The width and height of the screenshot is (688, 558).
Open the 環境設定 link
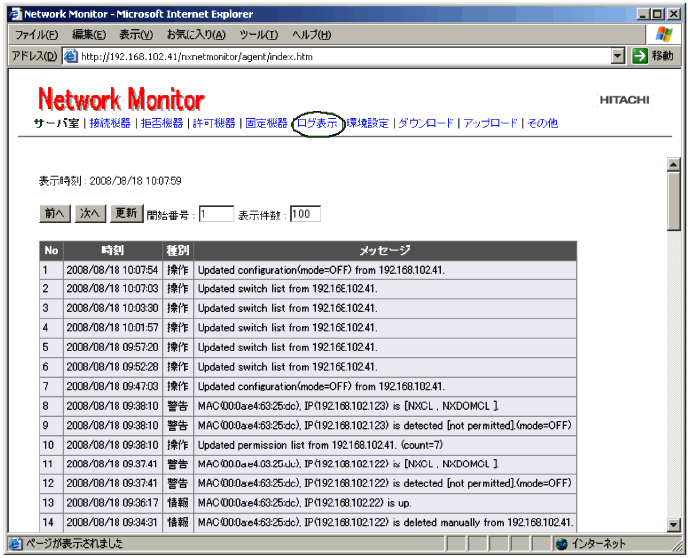click(x=368, y=123)
